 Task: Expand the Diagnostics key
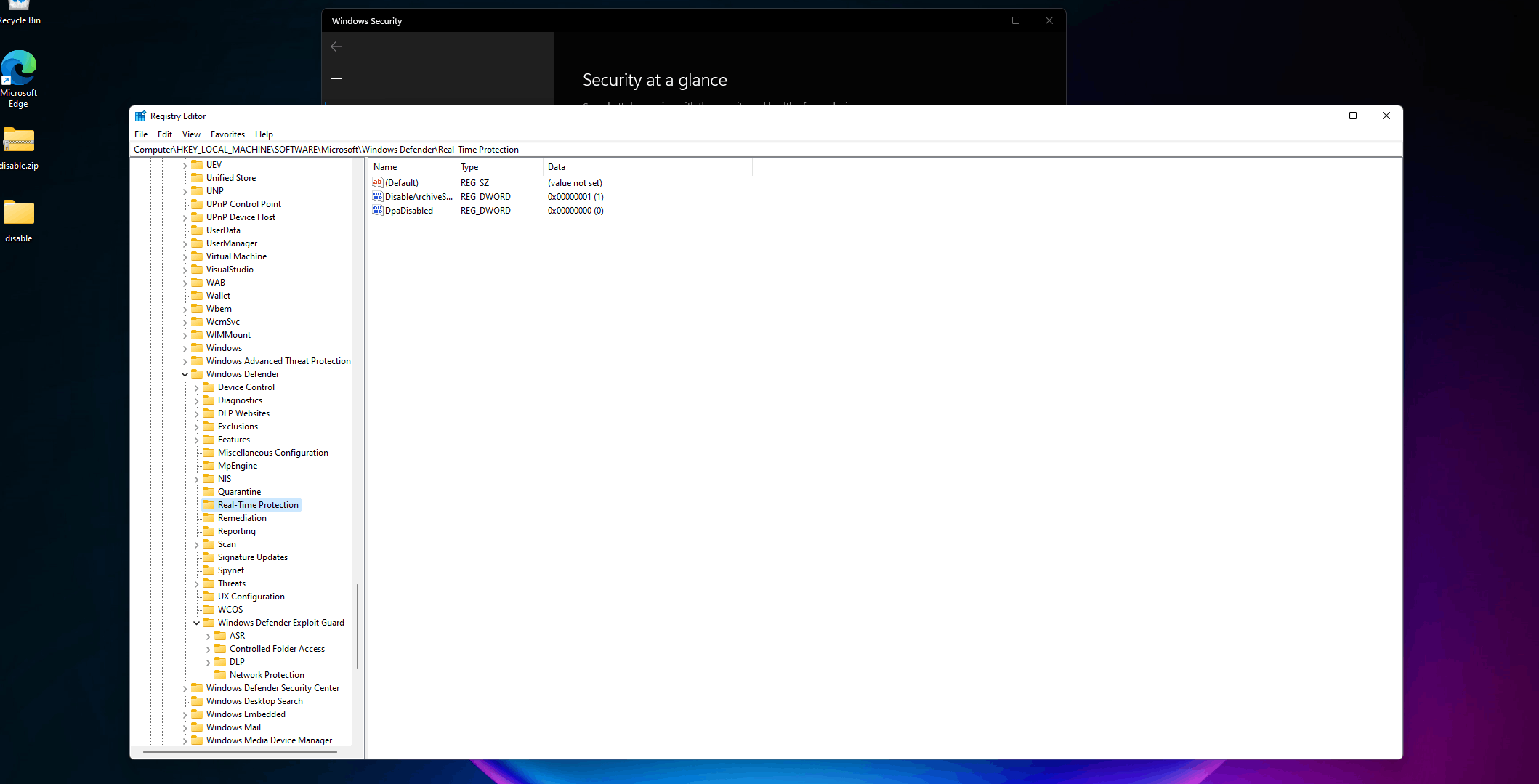(x=196, y=401)
